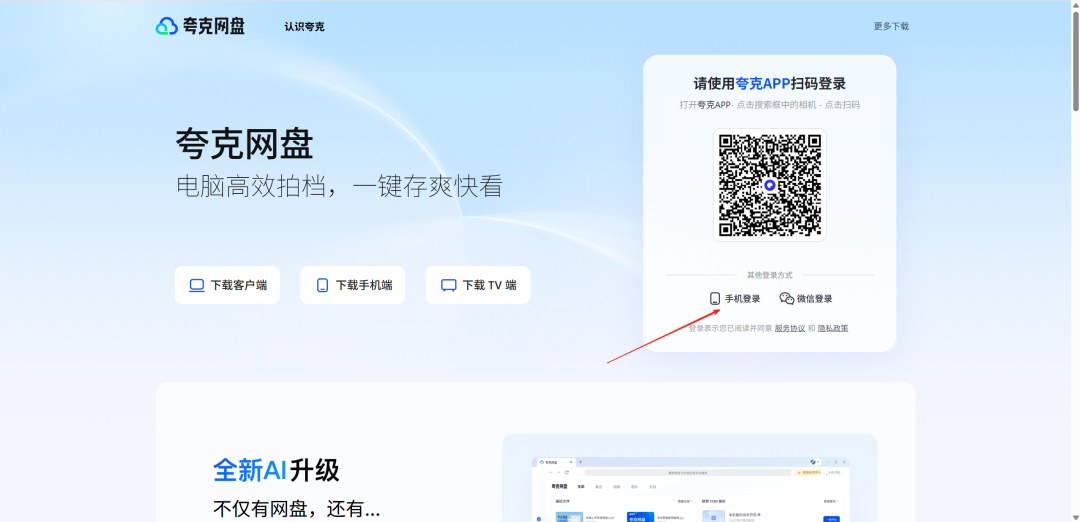Image resolution: width=1080 pixels, height=522 pixels.
Task: Click the 电脑高效拍档 slogan text
Action: pyautogui.click(x=339, y=186)
